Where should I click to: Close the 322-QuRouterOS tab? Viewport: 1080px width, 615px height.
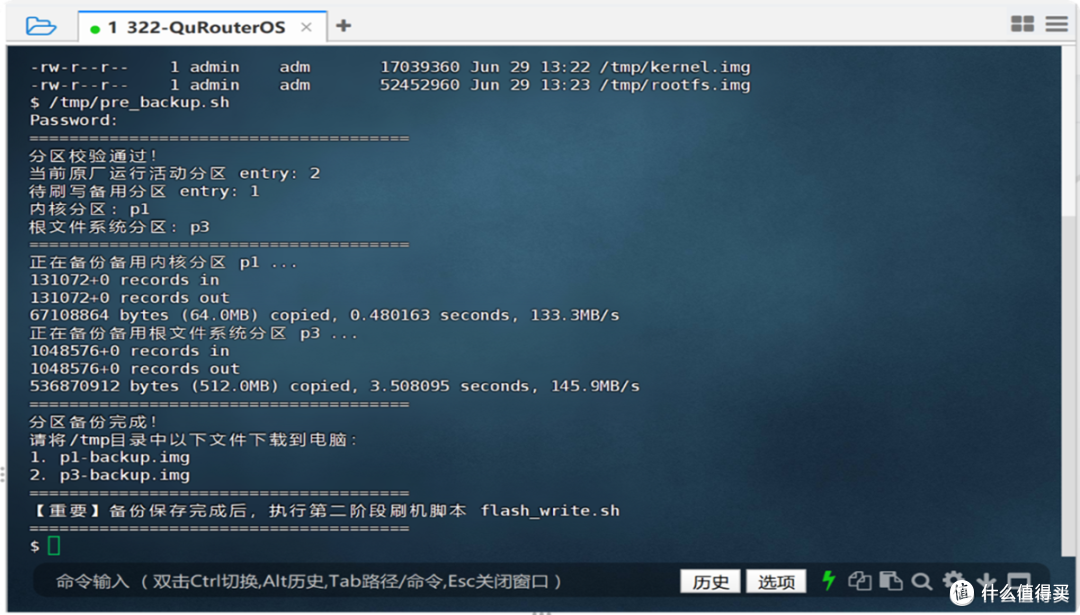(307, 28)
